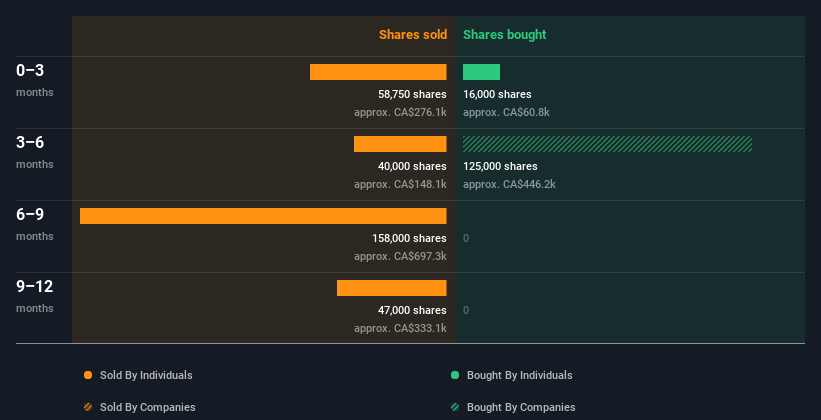Click the 40,000 shares value
The width and height of the screenshot is (821, 420).
coord(412,166)
